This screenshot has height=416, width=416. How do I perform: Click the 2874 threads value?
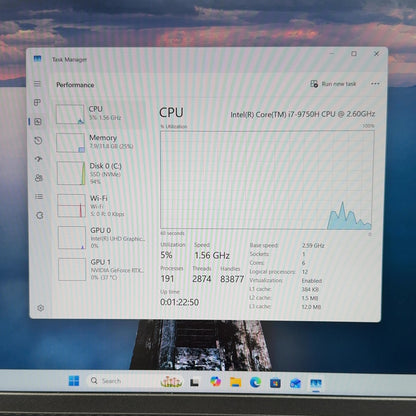point(202,279)
